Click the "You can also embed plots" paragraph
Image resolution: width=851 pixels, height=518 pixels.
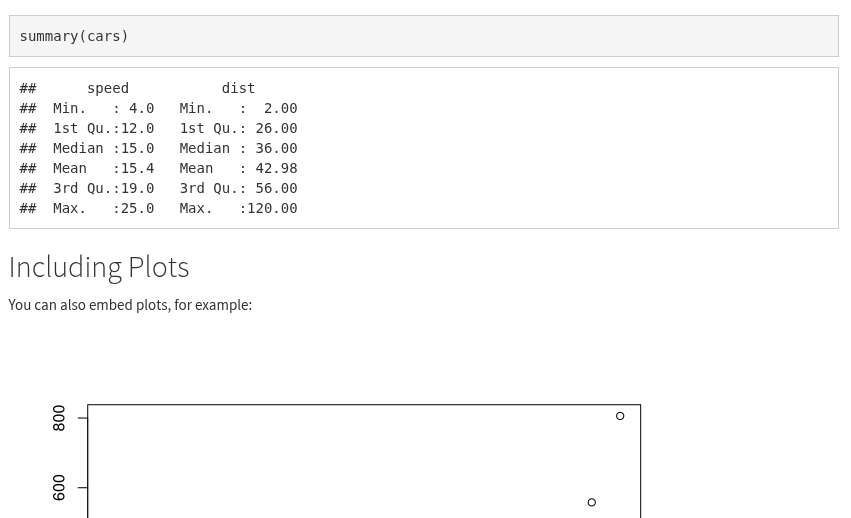pos(130,305)
